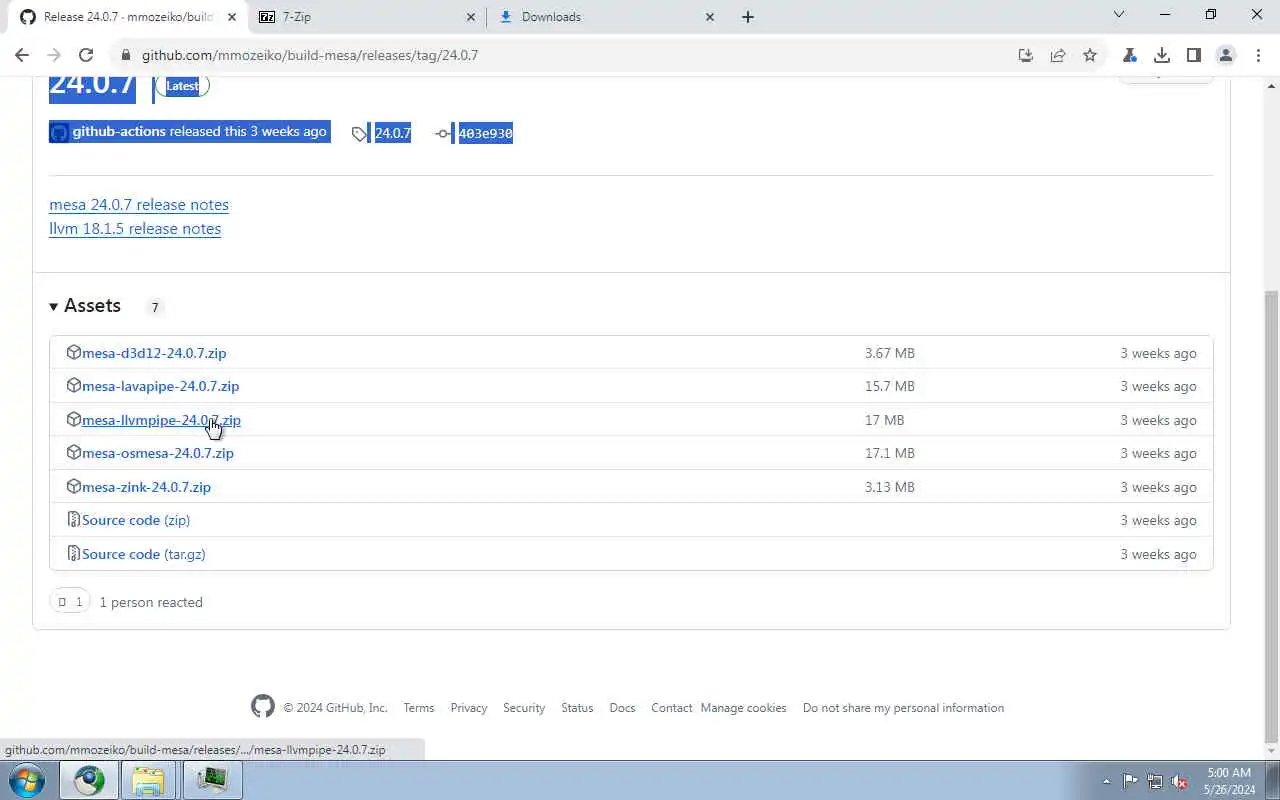The height and width of the screenshot is (800, 1280).
Task: Open Chrome downloads toolbar icon
Action: click(1162, 55)
